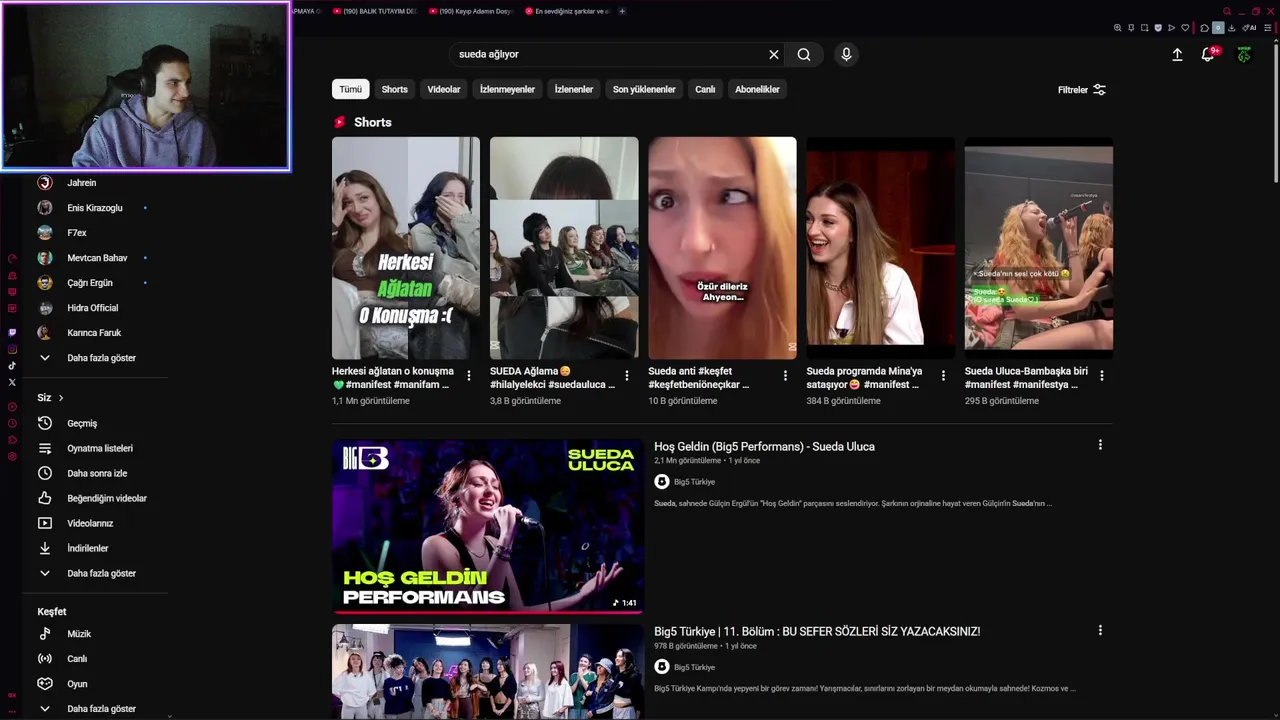Viewport: 1280px width, 720px height.
Task: Open a new browser tab with plus
Action: tap(622, 11)
